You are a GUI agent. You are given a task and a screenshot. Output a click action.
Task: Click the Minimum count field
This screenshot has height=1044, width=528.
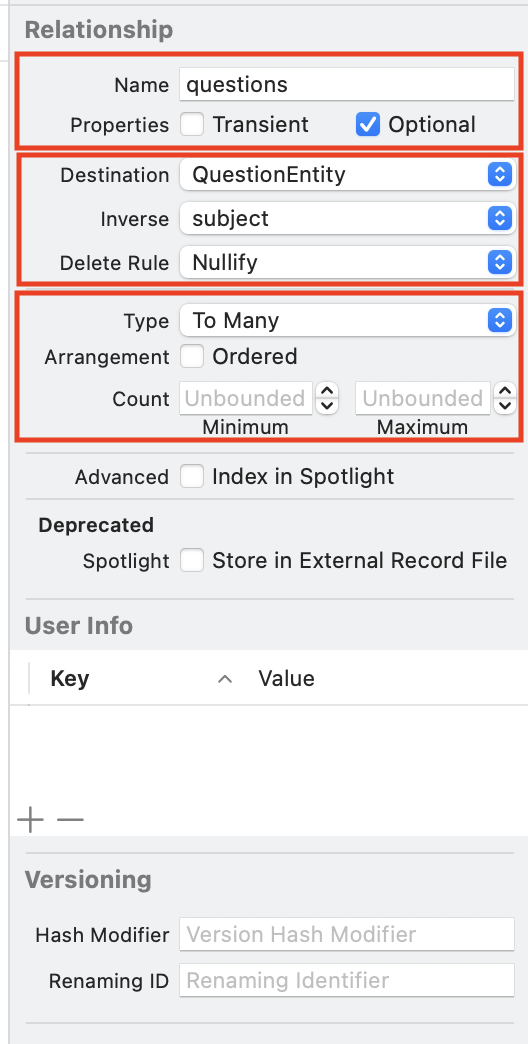[x=246, y=398]
